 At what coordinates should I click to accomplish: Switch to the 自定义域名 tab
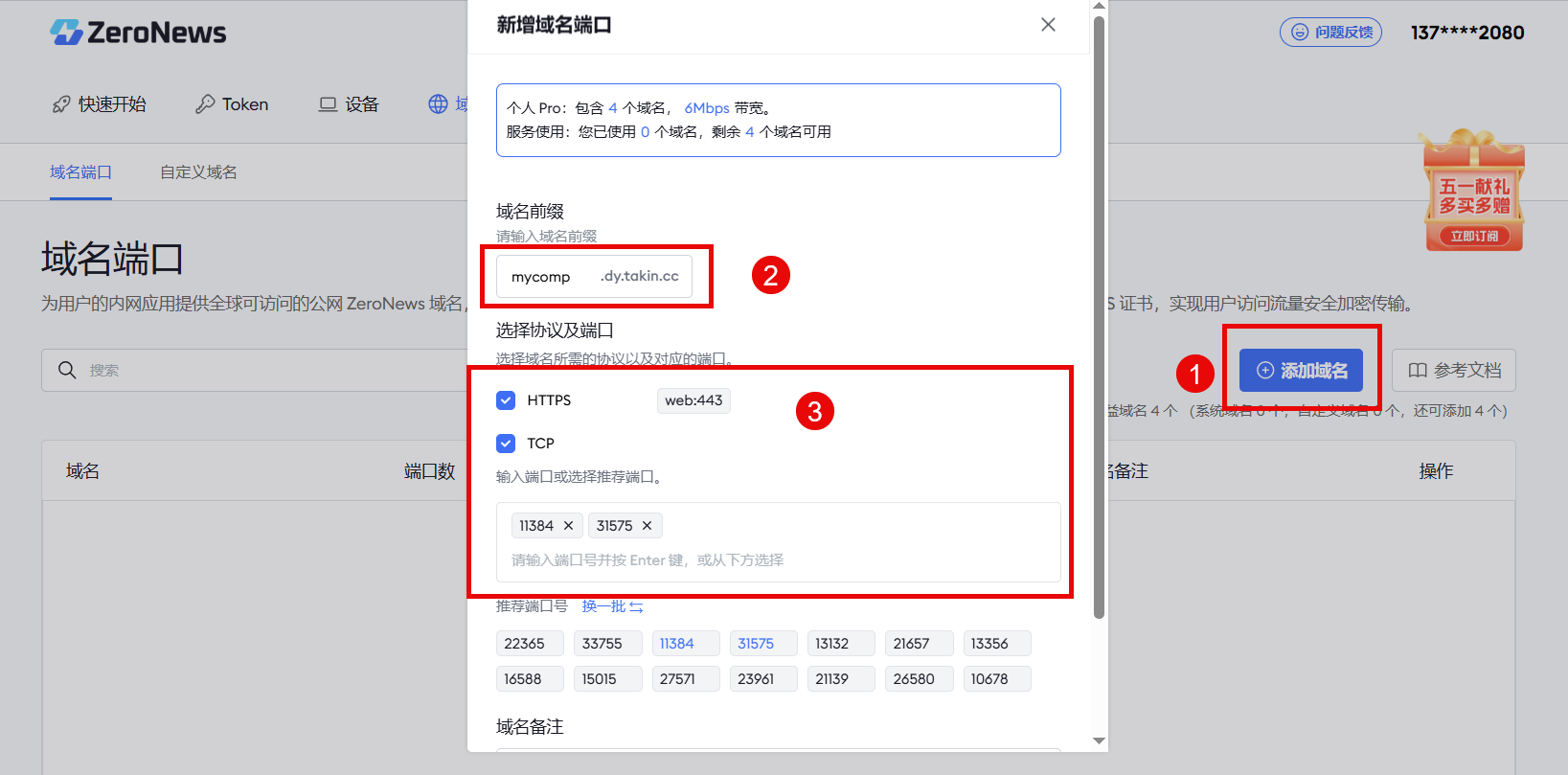point(198,172)
